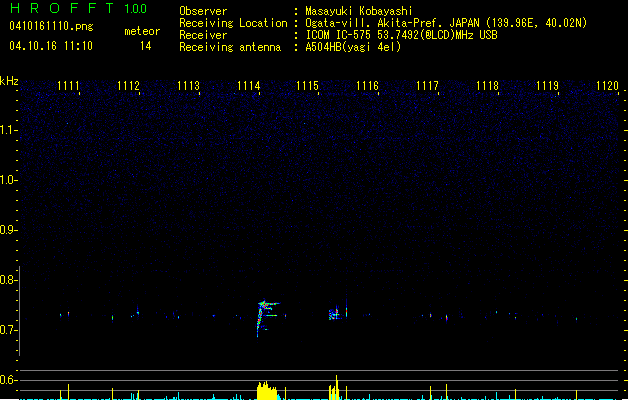629x400 pixels.
Task: Click the 1112 time axis marker
Action: (x=128, y=85)
